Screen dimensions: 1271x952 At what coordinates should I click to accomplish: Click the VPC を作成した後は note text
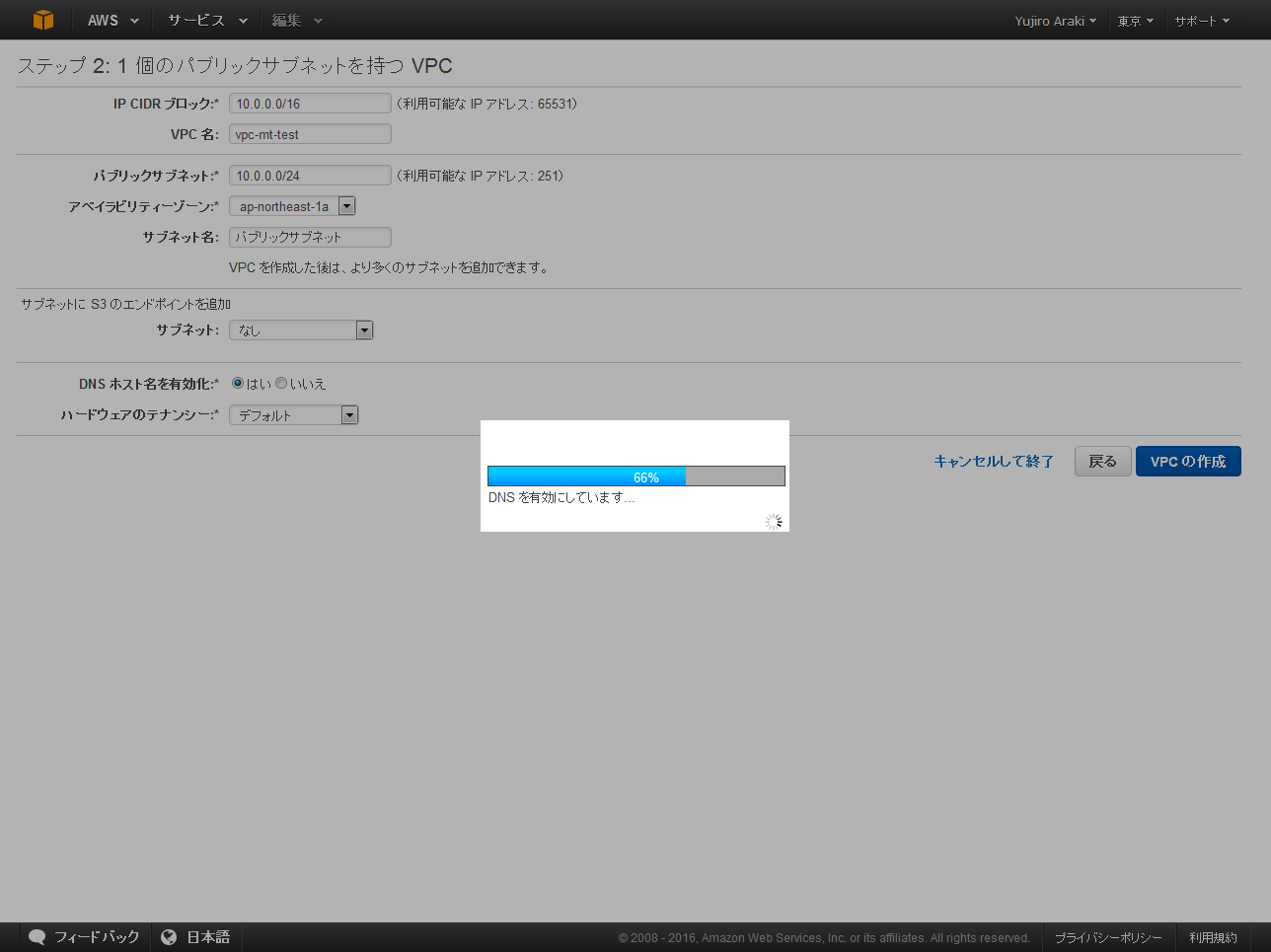click(389, 267)
